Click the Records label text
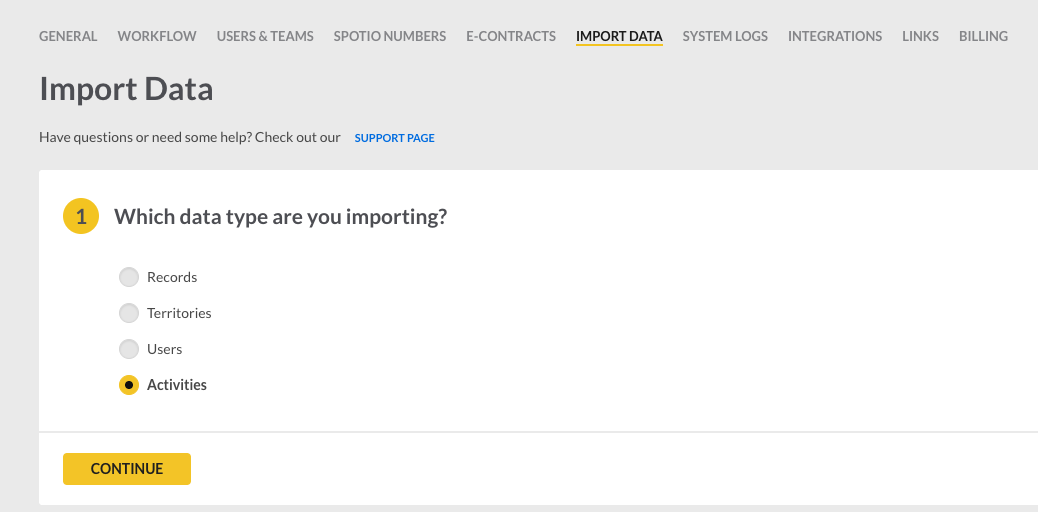The width and height of the screenshot is (1038, 512). tap(172, 277)
